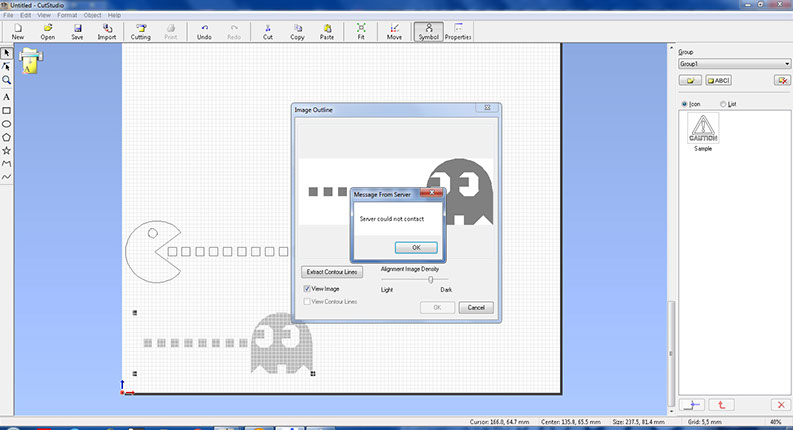This screenshot has width=793, height=430.
Task: Select the List radio button
Action: coord(723,104)
